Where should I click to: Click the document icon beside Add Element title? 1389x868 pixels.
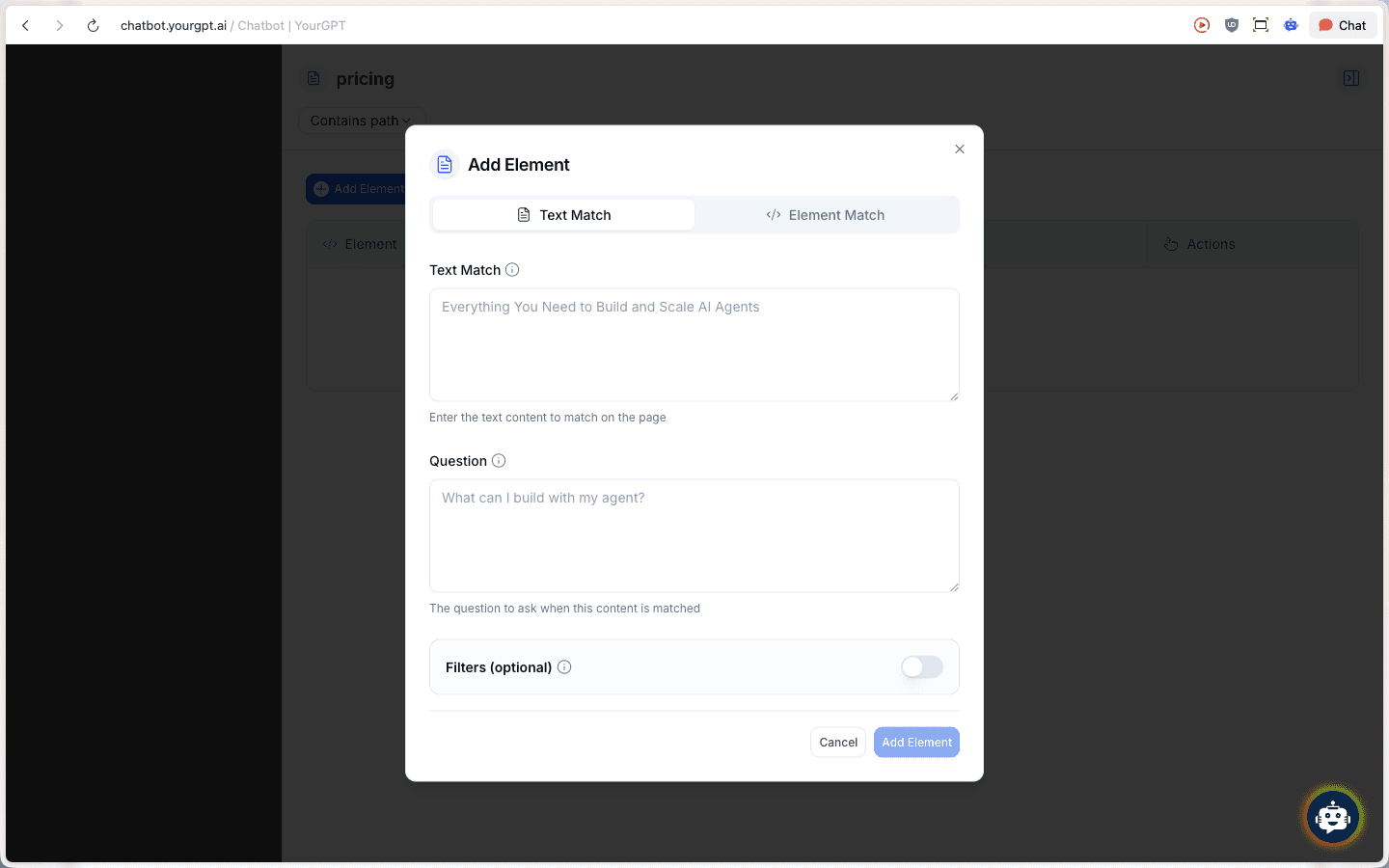444,164
